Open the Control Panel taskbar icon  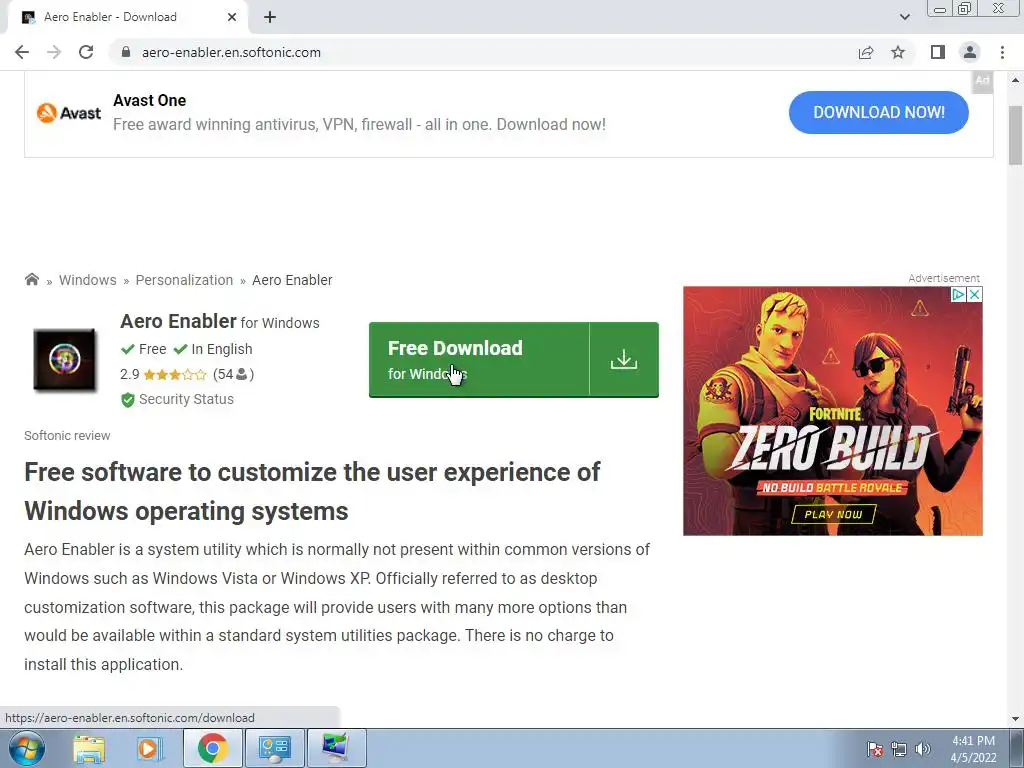click(274, 748)
